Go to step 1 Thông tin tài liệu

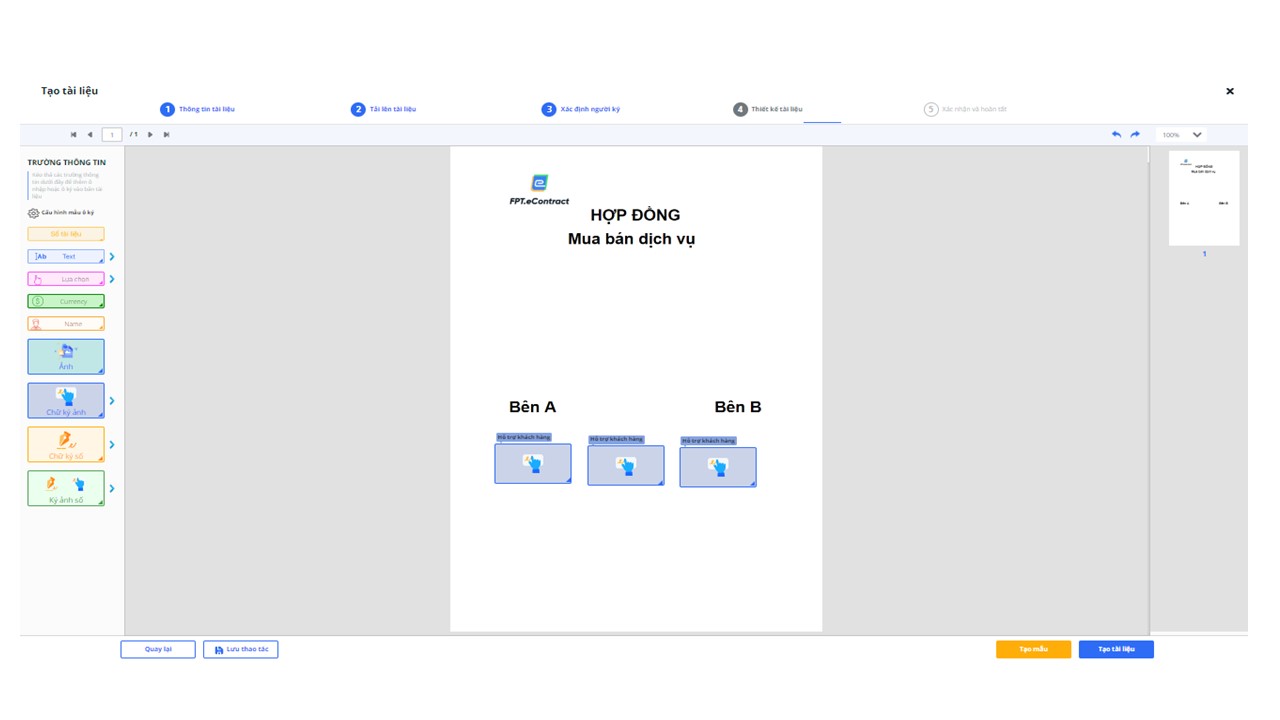tap(198, 109)
